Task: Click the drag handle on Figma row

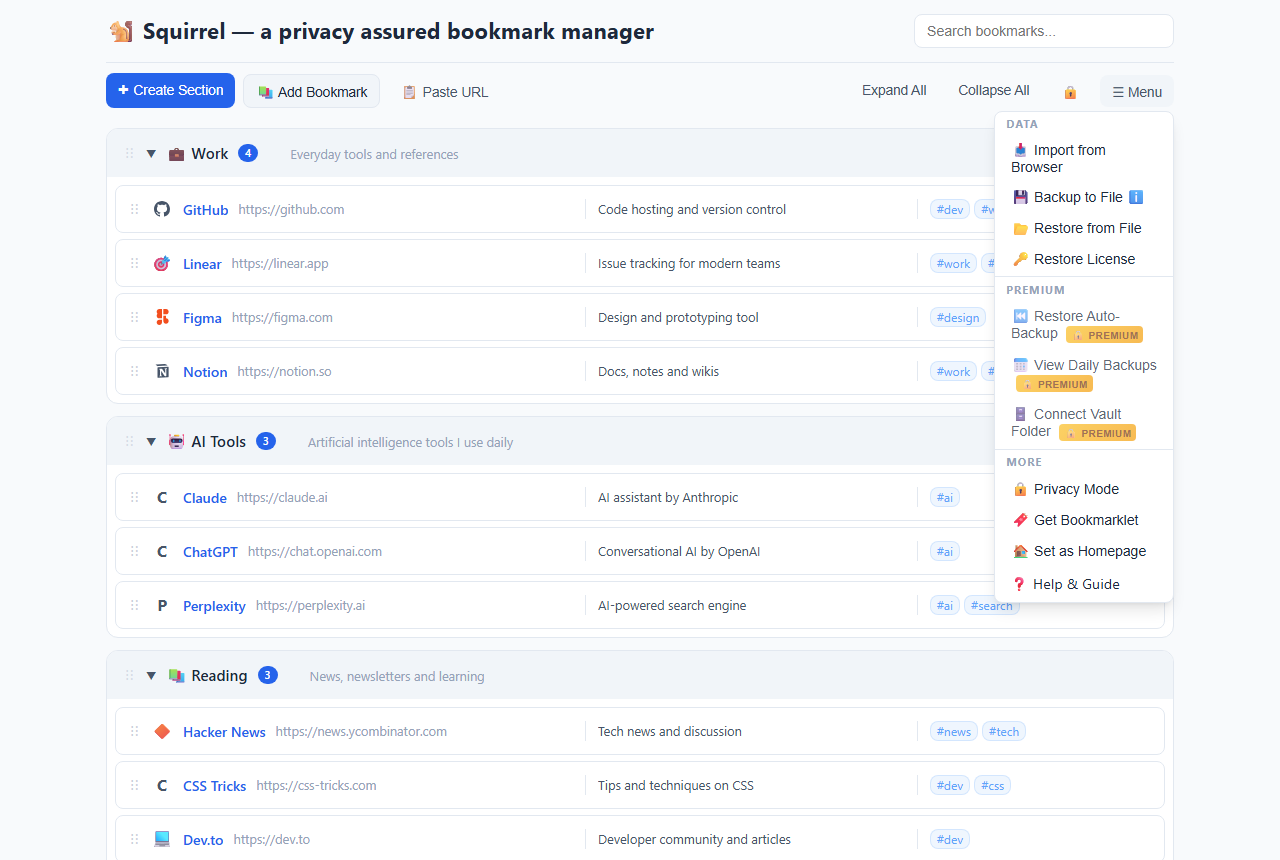Action: [x=134, y=317]
